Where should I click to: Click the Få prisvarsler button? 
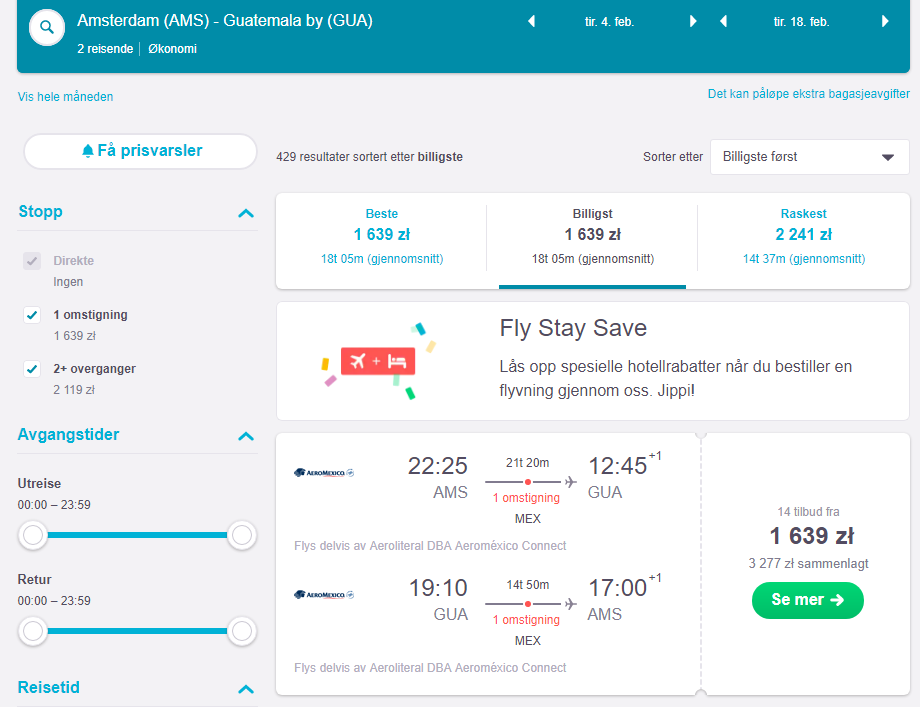pos(140,151)
